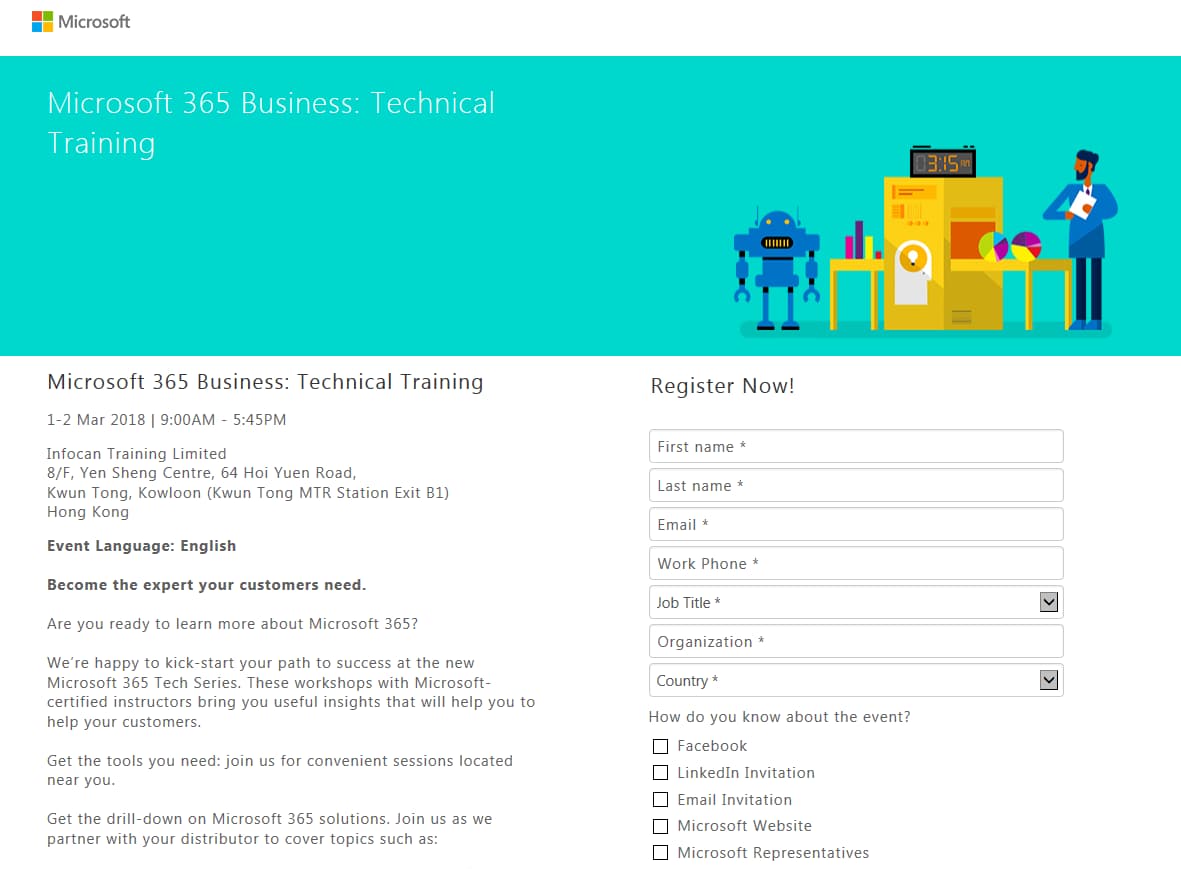Focus the Email input field
Viewport: 1181px width, 869px height.
click(x=856, y=525)
